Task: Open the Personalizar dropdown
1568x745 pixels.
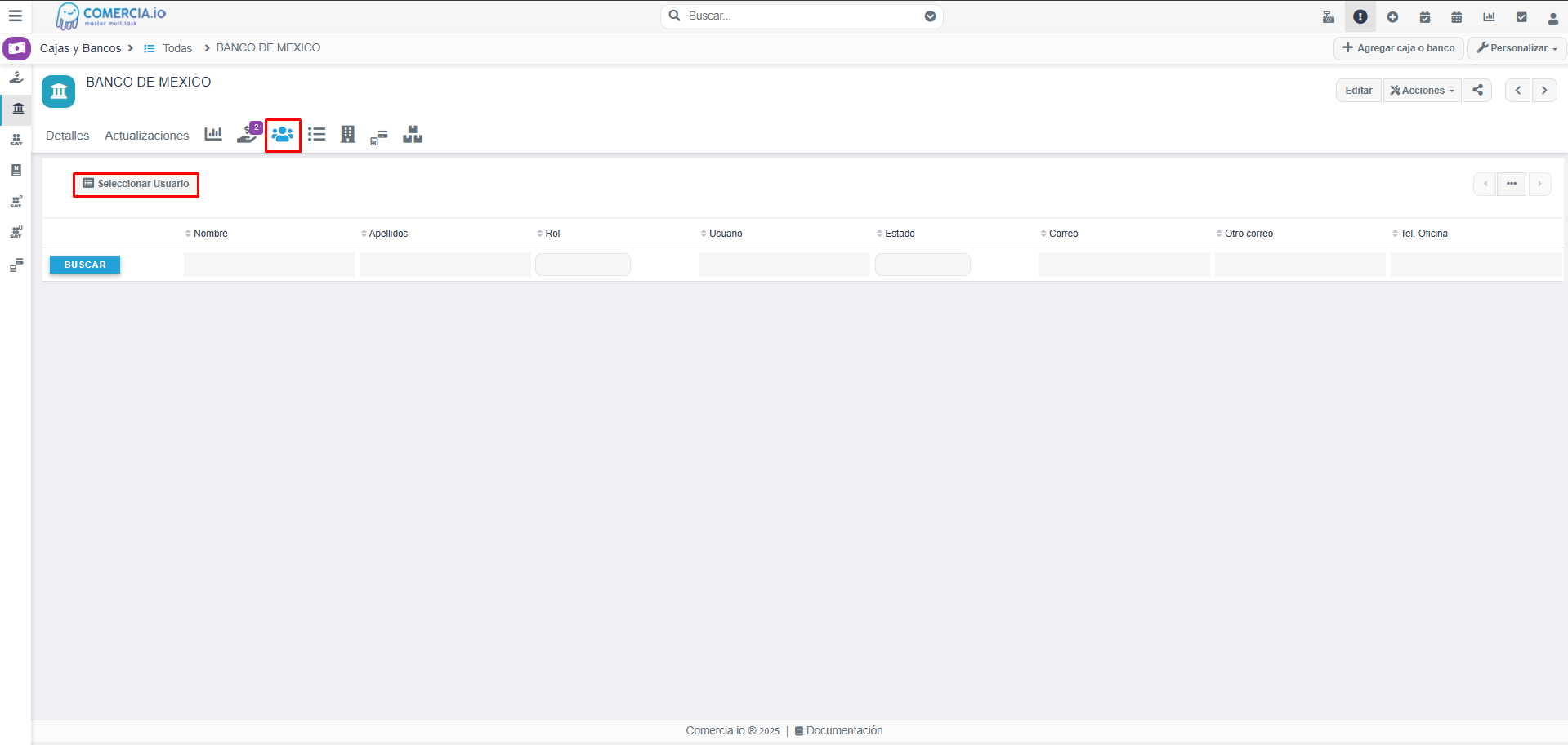Action: coord(1517,48)
